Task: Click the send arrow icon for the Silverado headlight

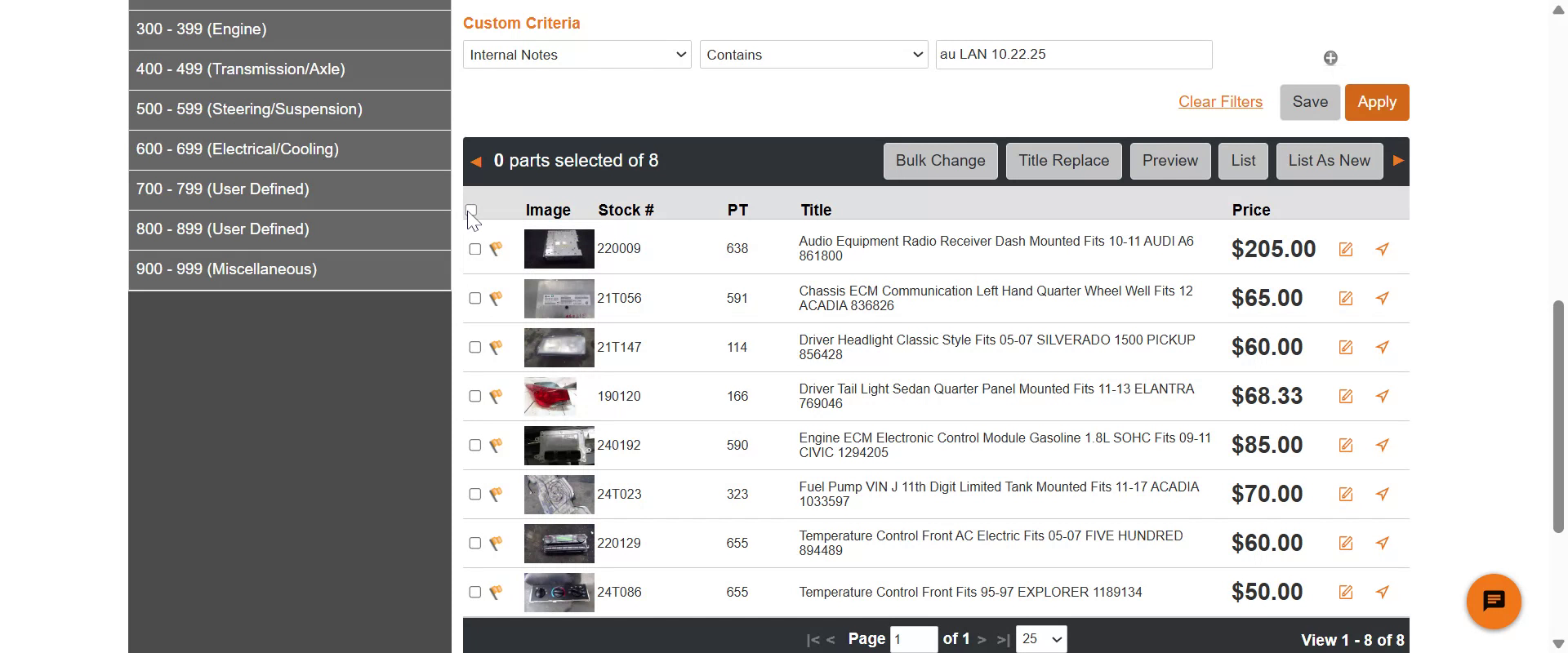Action: click(1383, 347)
